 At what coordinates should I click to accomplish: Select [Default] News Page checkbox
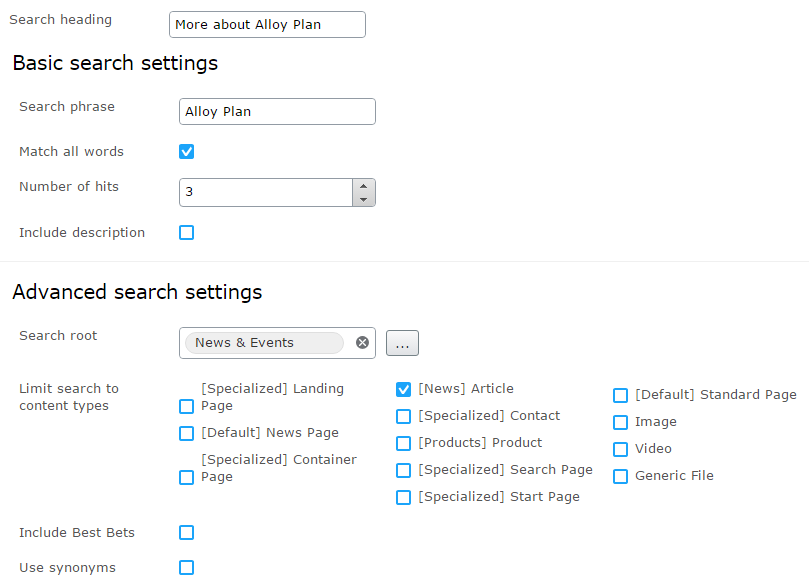186,433
